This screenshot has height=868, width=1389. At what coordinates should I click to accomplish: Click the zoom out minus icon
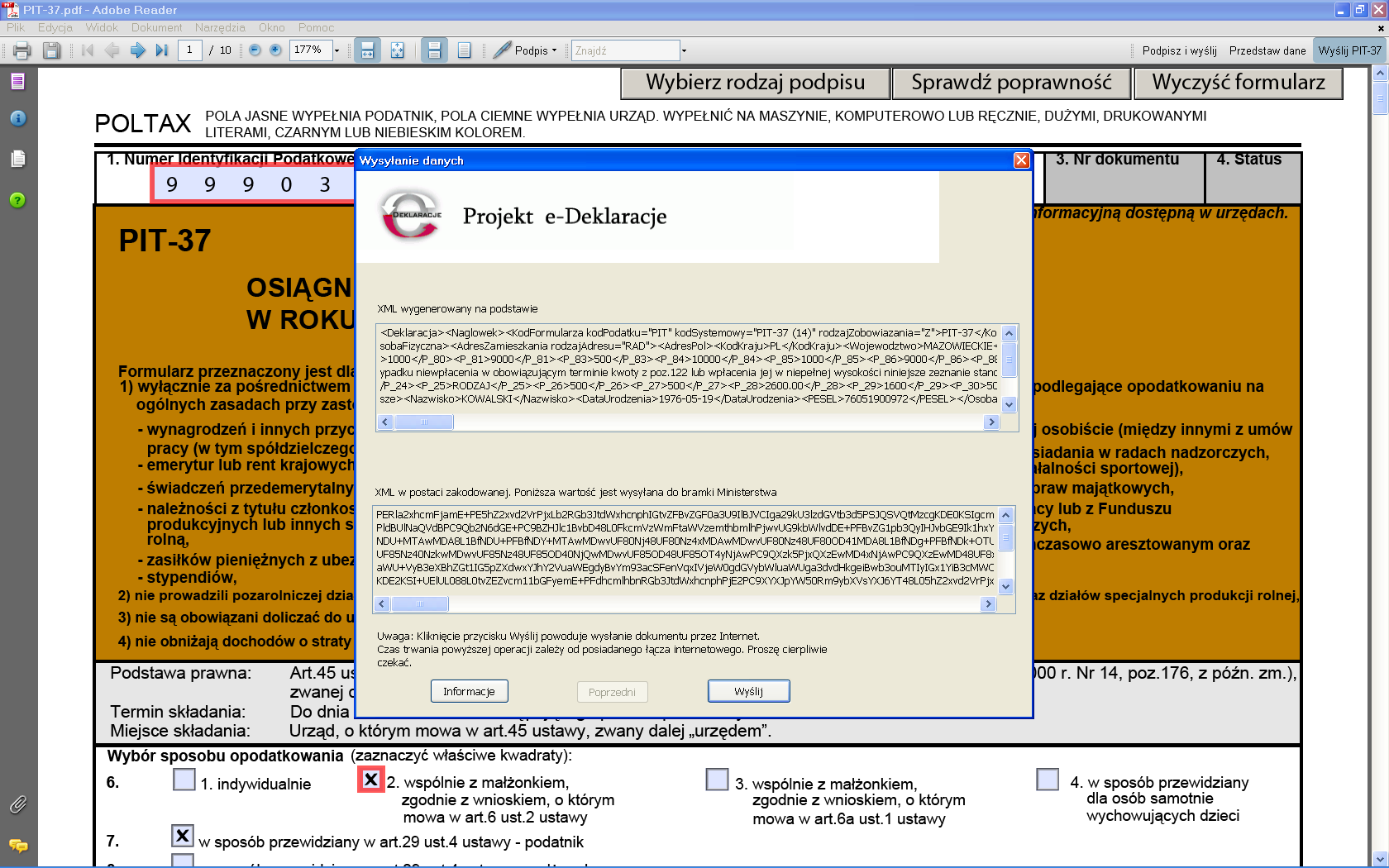[x=255, y=50]
